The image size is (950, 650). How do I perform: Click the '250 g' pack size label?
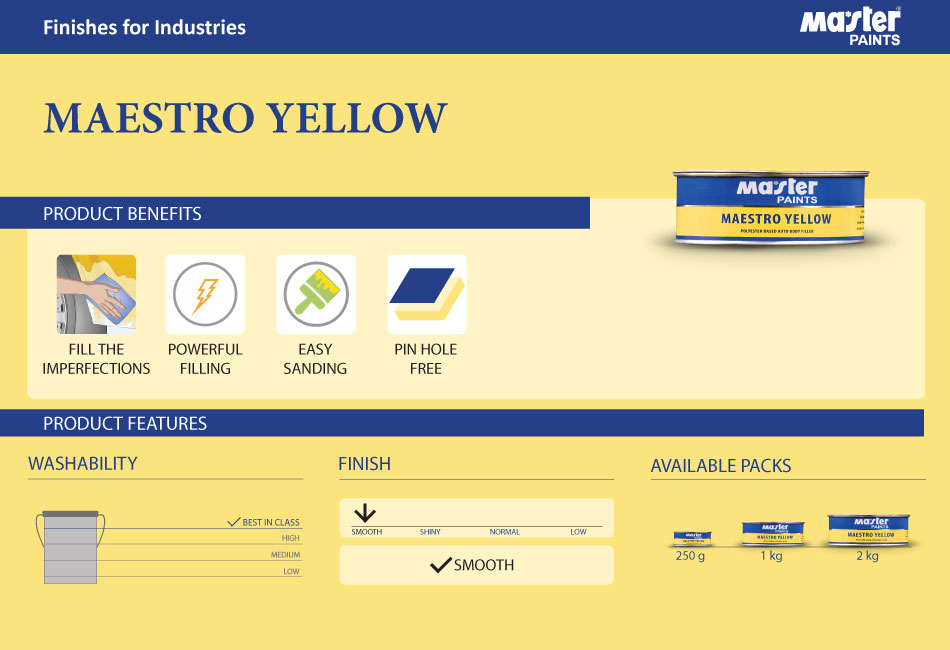690,555
